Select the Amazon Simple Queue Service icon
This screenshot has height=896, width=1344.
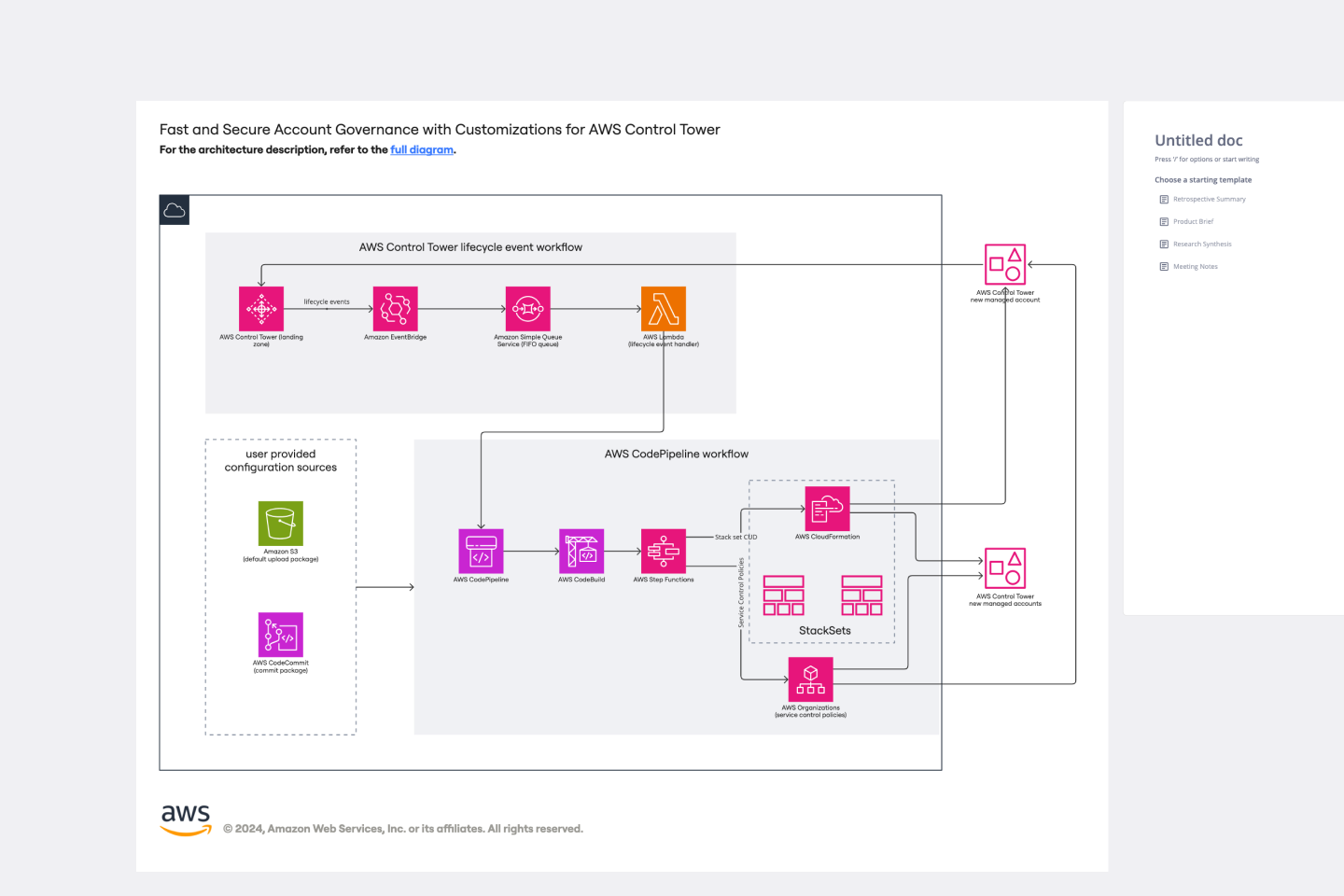[528, 309]
